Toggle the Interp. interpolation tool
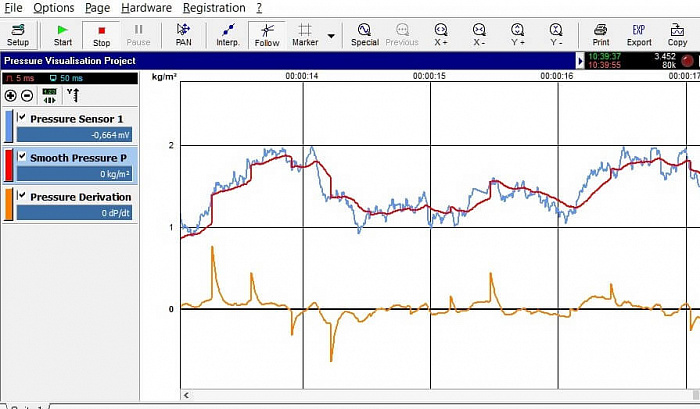This screenshot has height=409, width=700. (x=227, y=35)
